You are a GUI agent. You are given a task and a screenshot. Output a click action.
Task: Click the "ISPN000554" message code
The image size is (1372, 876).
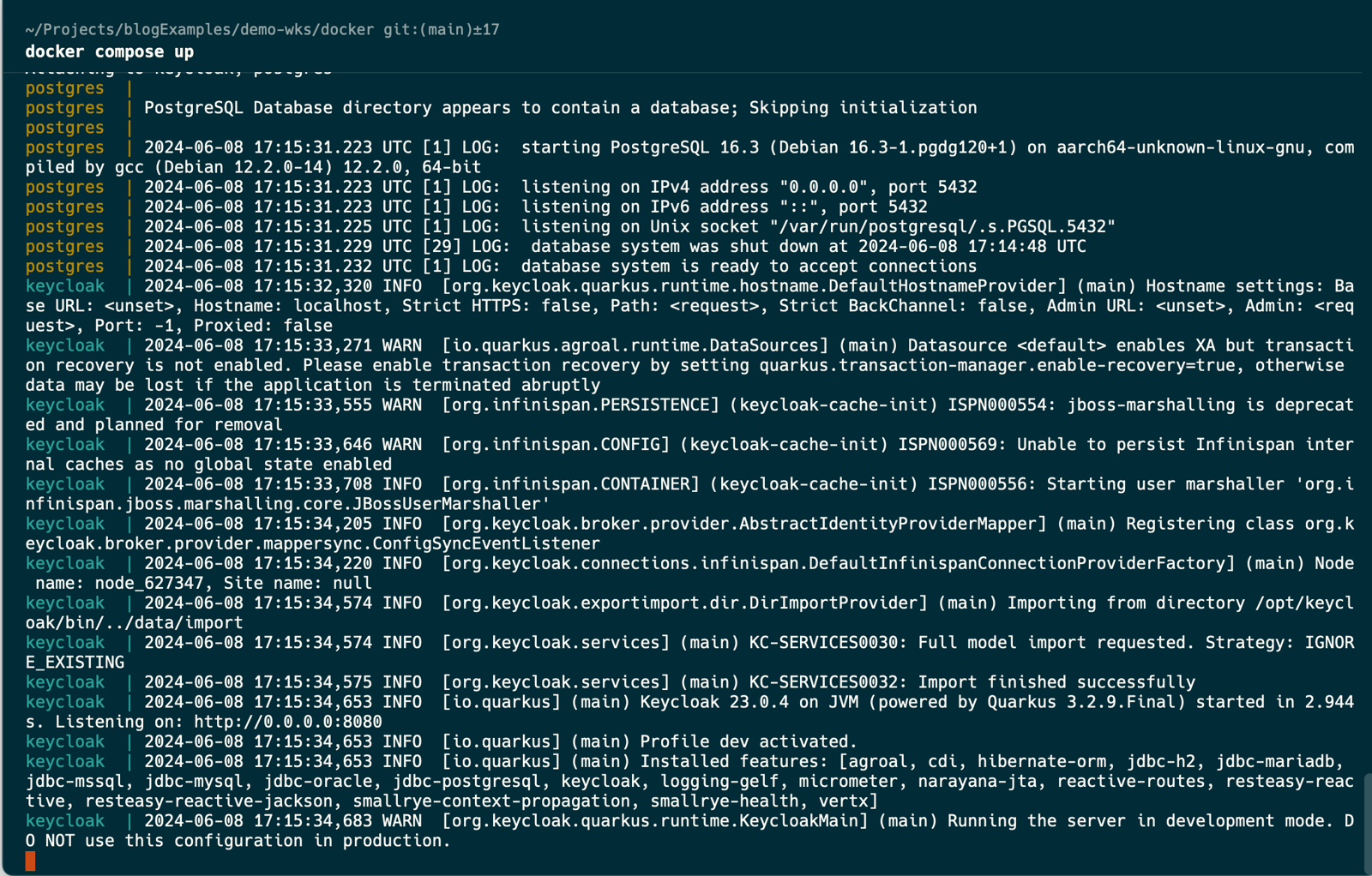[x=997, y=405]
